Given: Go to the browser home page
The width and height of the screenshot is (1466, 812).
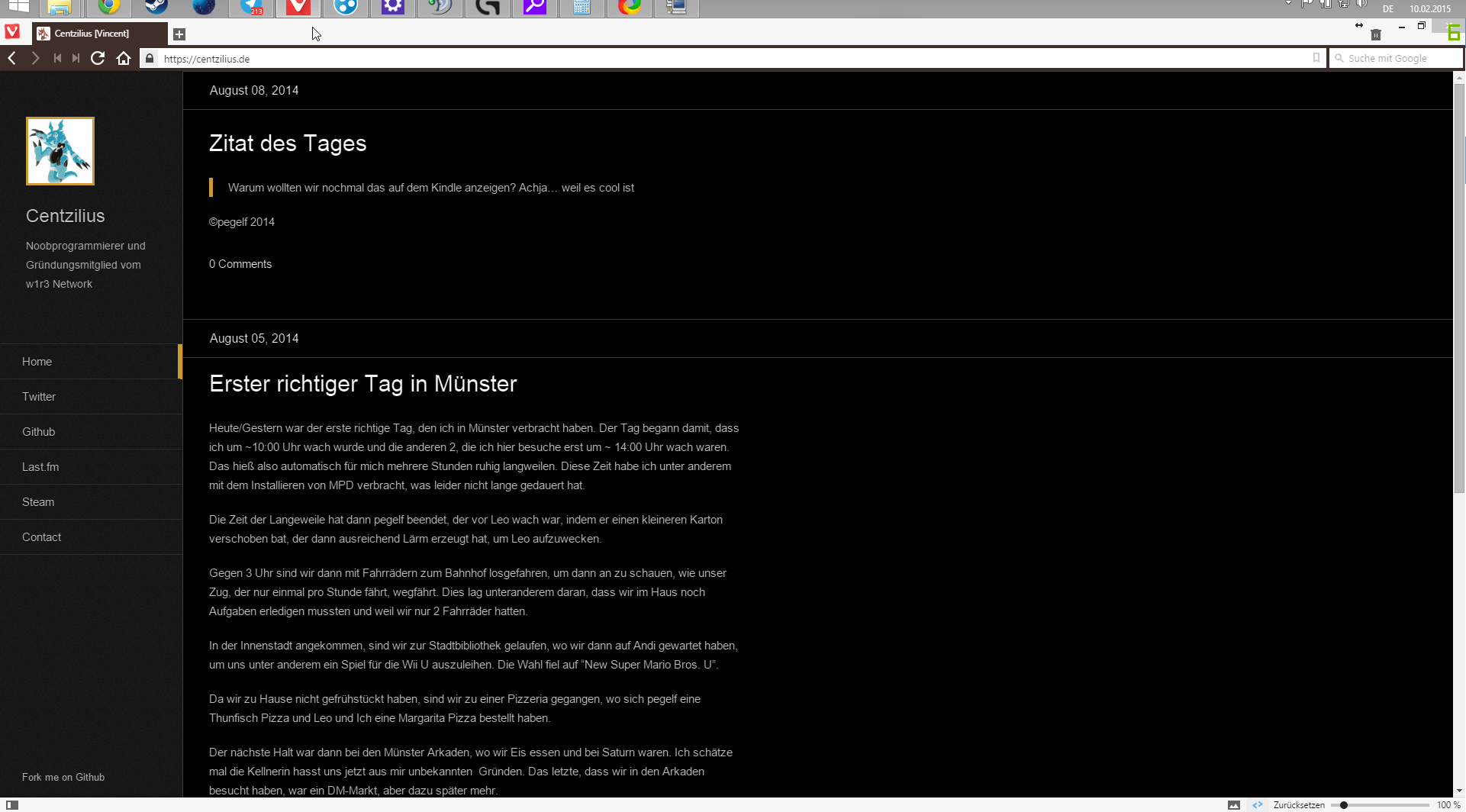Looking at the screenshot, I should point(124,58).
